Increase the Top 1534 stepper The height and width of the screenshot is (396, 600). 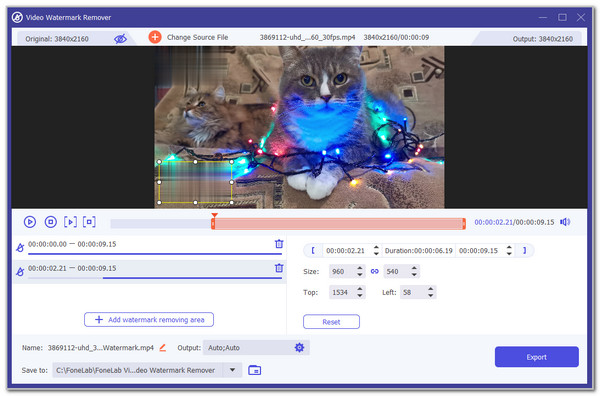[359, 289]
